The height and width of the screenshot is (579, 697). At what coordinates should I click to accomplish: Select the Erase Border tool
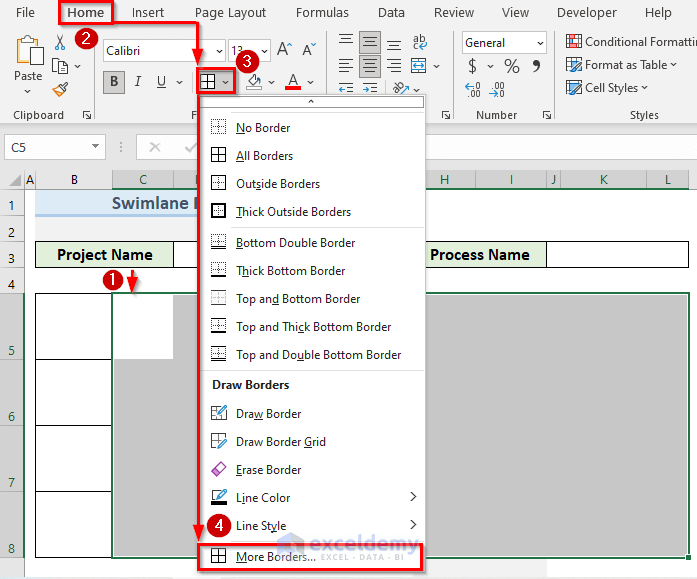pyautogui.click(x=268, y=470)
